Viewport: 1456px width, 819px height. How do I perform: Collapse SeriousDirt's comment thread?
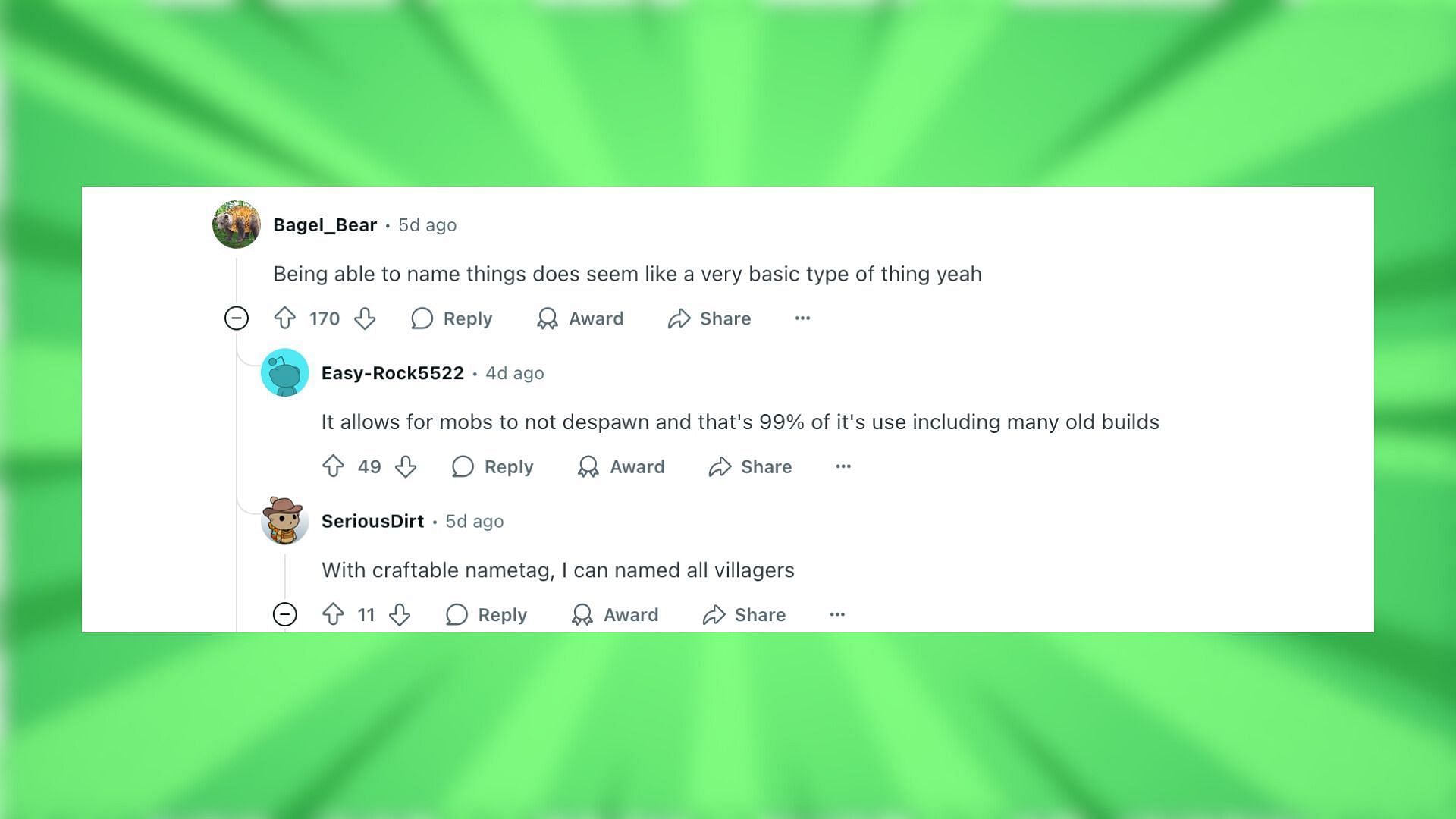tap(285, 614)
